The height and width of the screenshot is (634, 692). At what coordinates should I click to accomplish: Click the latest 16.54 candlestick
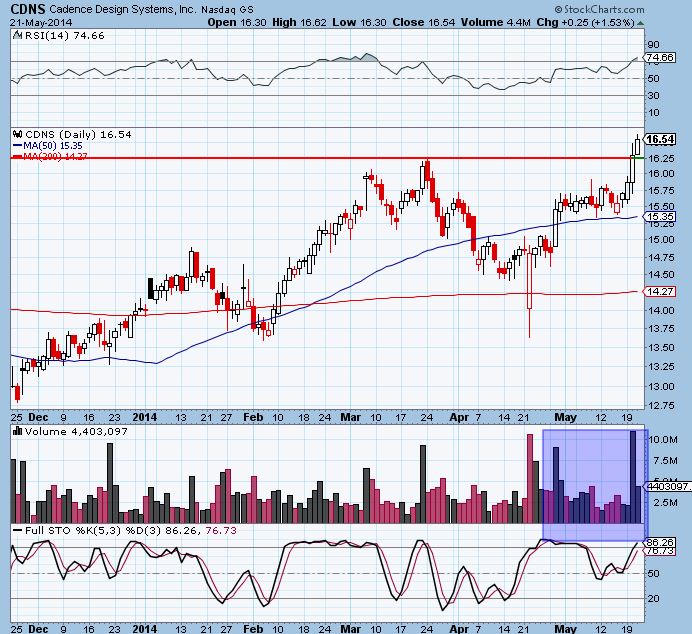click(x=637, y=146)
